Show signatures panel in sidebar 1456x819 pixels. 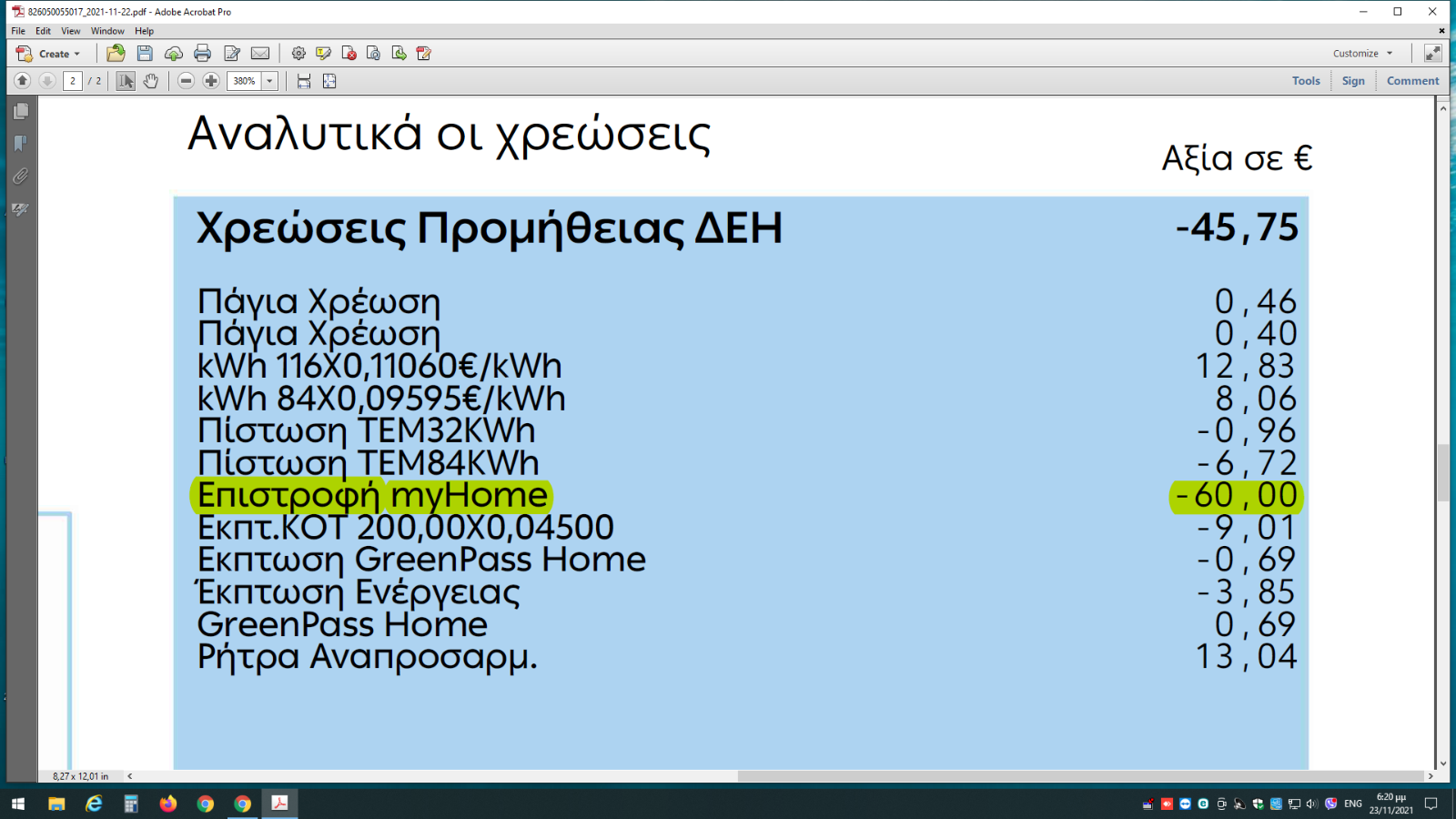coord(21,209)
